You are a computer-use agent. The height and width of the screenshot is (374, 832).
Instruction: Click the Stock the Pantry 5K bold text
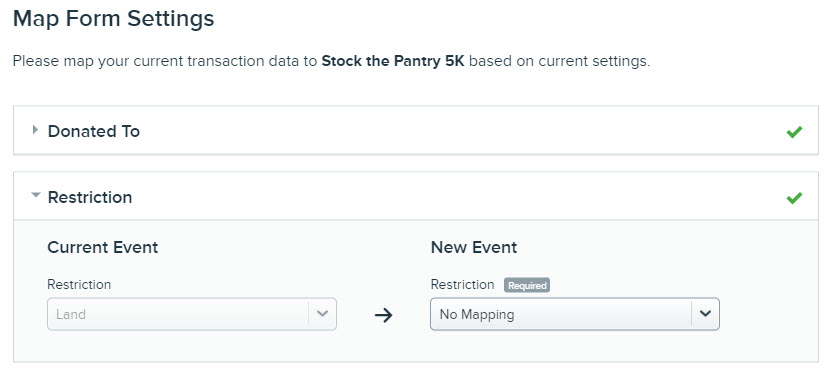(x=393, y=61)
